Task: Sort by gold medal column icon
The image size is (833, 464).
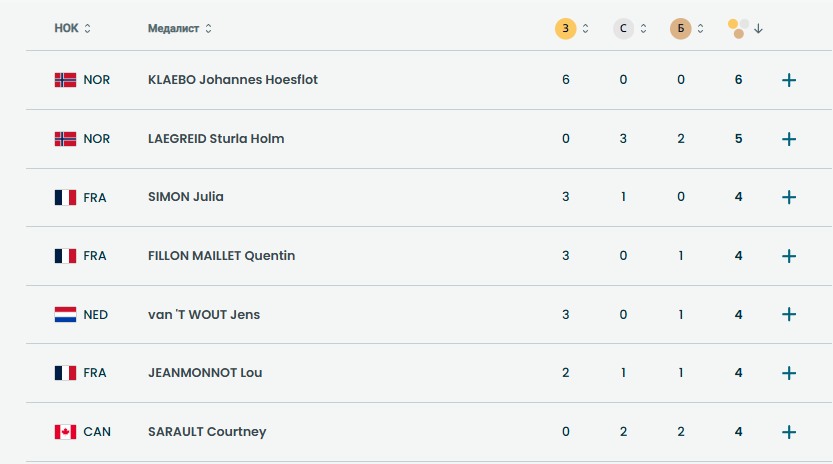Action: [x=566, y=29]
